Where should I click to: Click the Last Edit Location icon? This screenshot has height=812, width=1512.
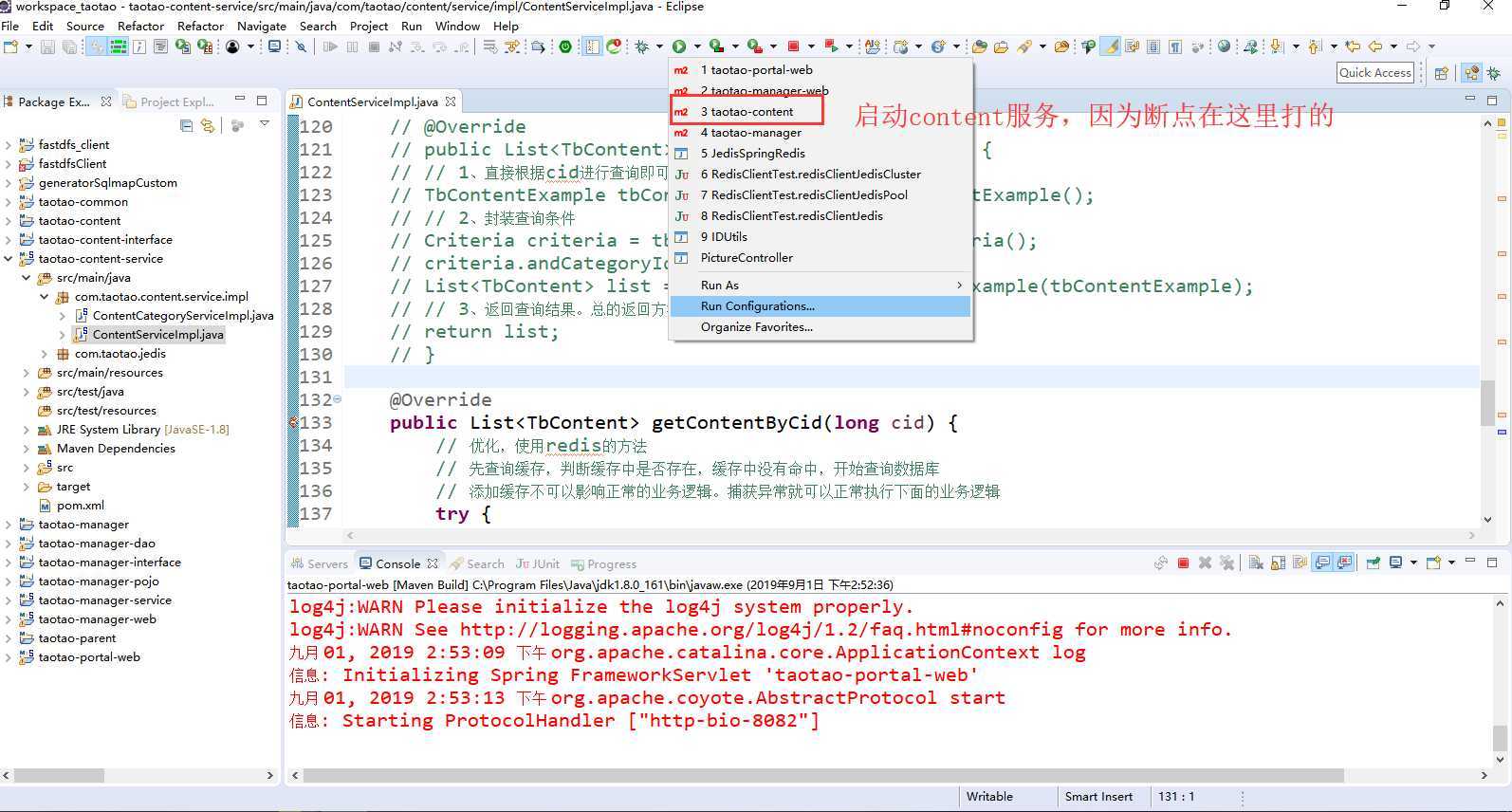(1354, 46)
